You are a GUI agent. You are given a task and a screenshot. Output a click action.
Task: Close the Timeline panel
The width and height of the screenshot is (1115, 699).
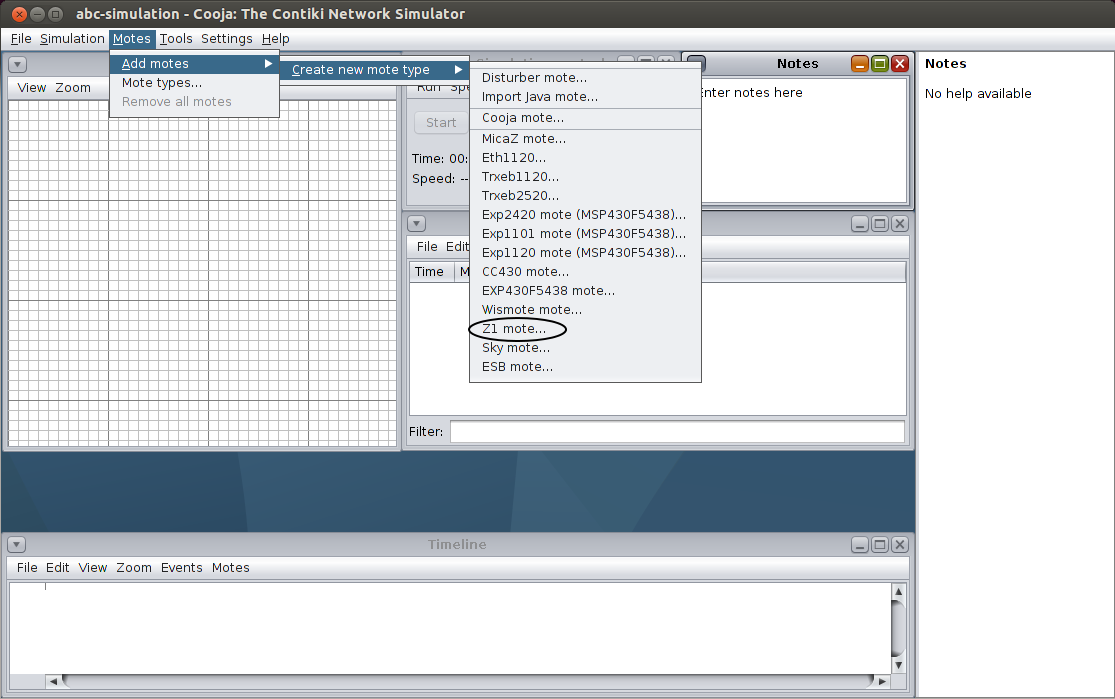pyautogui.click(x=900, y=545)
